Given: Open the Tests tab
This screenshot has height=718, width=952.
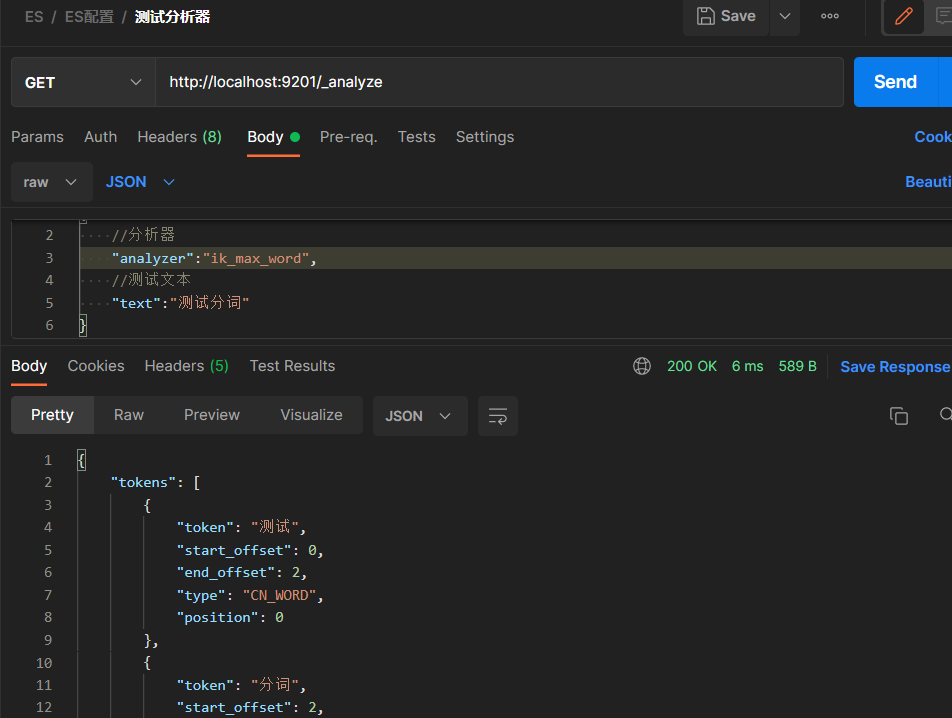Looking at the screenshot, I should click(x=416, y=137).
